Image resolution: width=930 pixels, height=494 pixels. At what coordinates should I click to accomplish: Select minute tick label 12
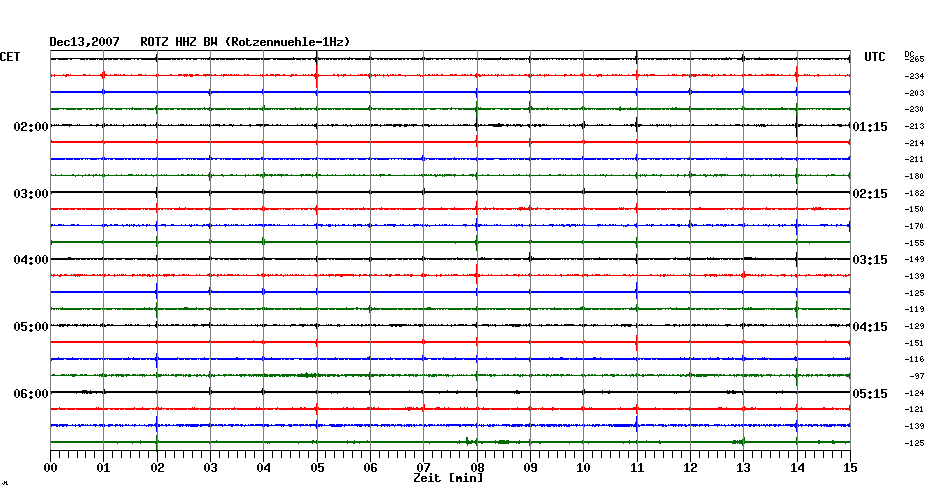tap(690, 468)
